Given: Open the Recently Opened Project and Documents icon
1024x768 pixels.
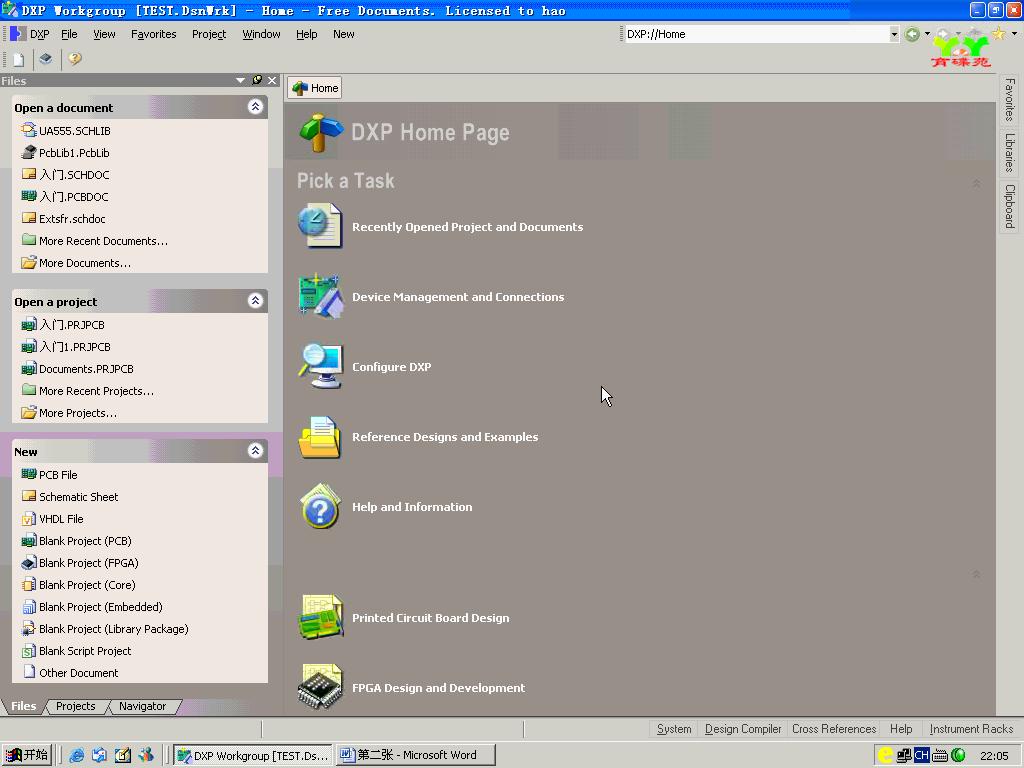Looking at the screenshot, I should [x=319, y=225].
